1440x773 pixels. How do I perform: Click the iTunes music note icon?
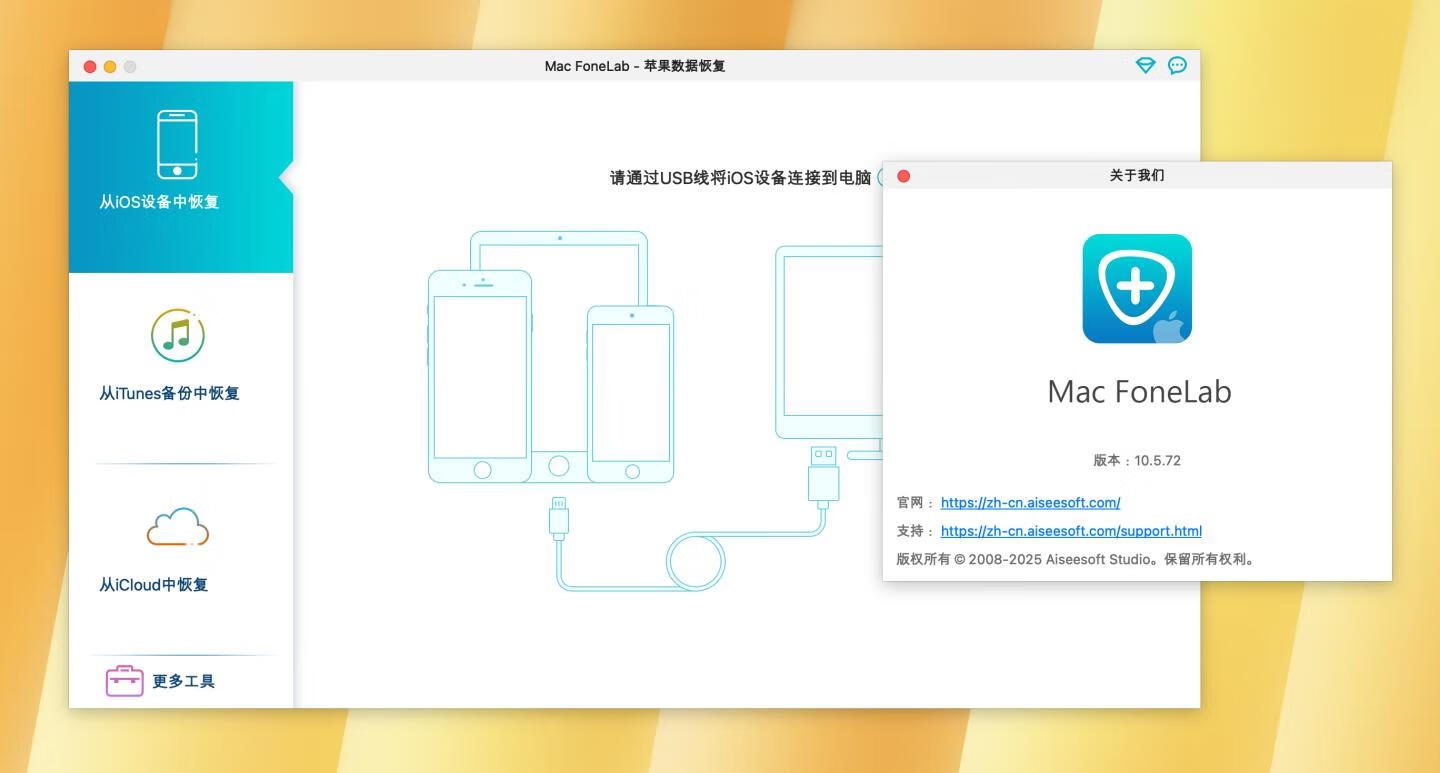pos(178,336)
